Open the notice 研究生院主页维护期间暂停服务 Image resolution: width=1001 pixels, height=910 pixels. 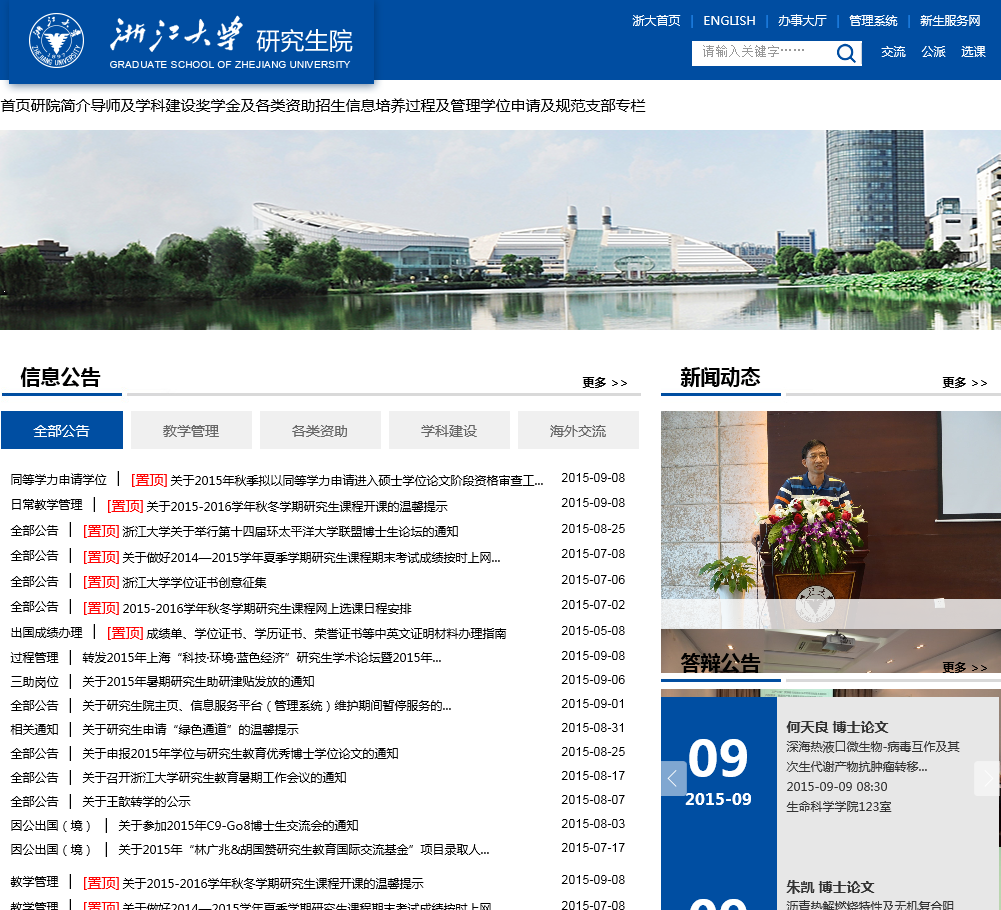point(267,706)
